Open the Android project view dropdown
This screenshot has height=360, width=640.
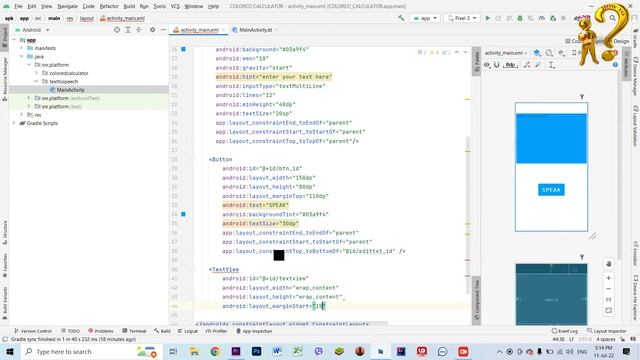pyautogui.click(x=33, y=30)
